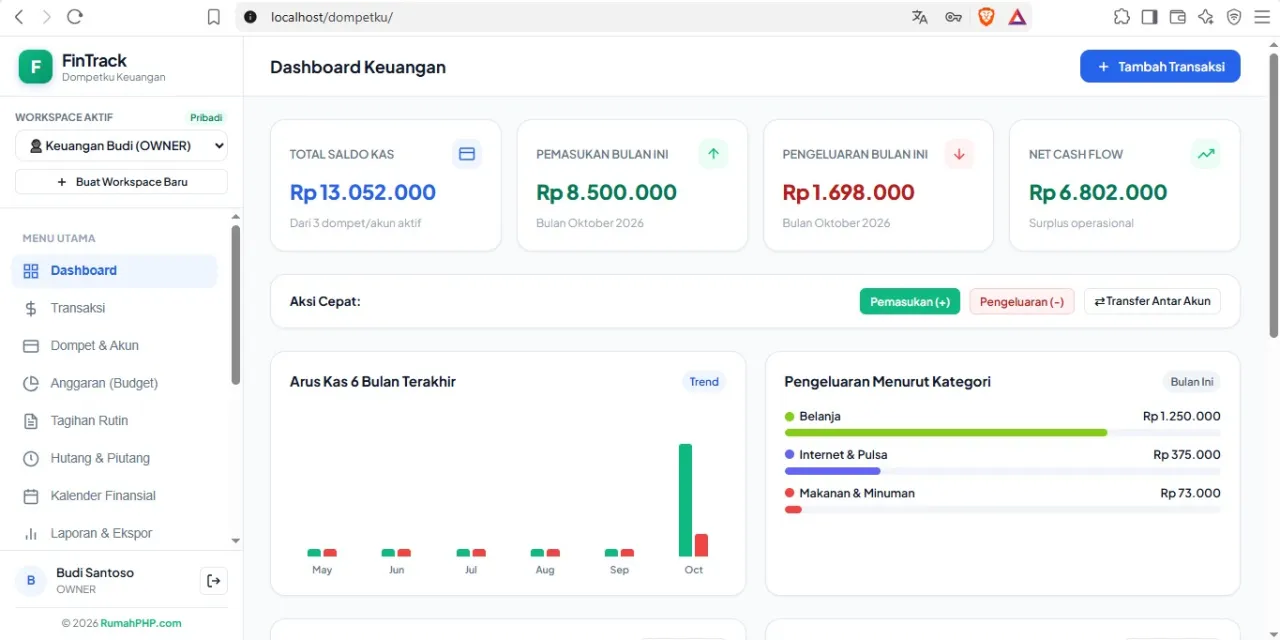Image resolution: width=1280 pixels, height=640 pixels.
Task: Click the green up-arrow Pemasukan icon
Action: [x=713, y=154]
